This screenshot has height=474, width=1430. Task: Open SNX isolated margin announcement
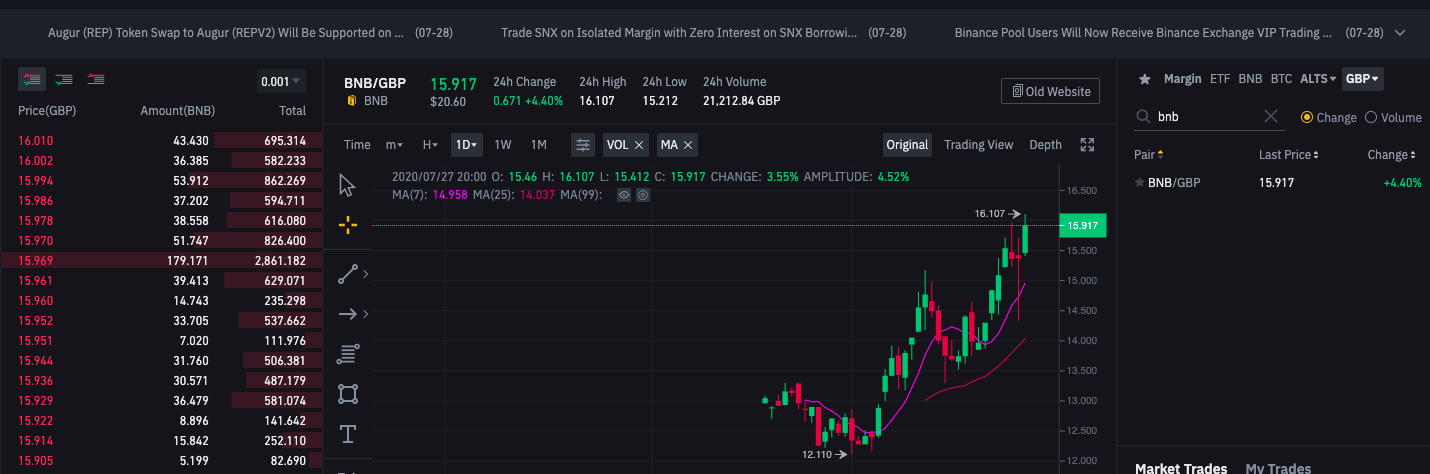[679, 33]
